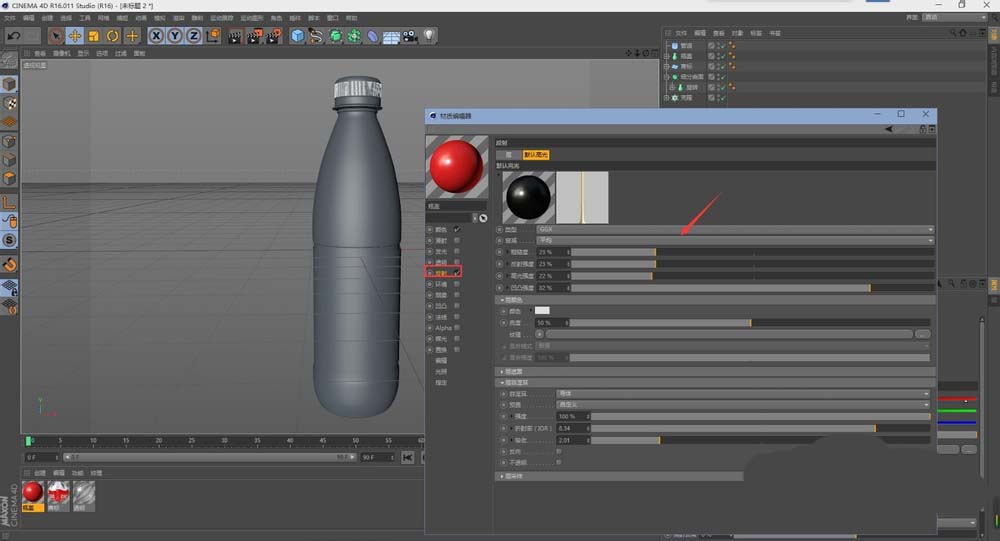Click the texture browse button with dots
Screen dimensions: 1000x541
pyautogui.click(x=922, y=334)
